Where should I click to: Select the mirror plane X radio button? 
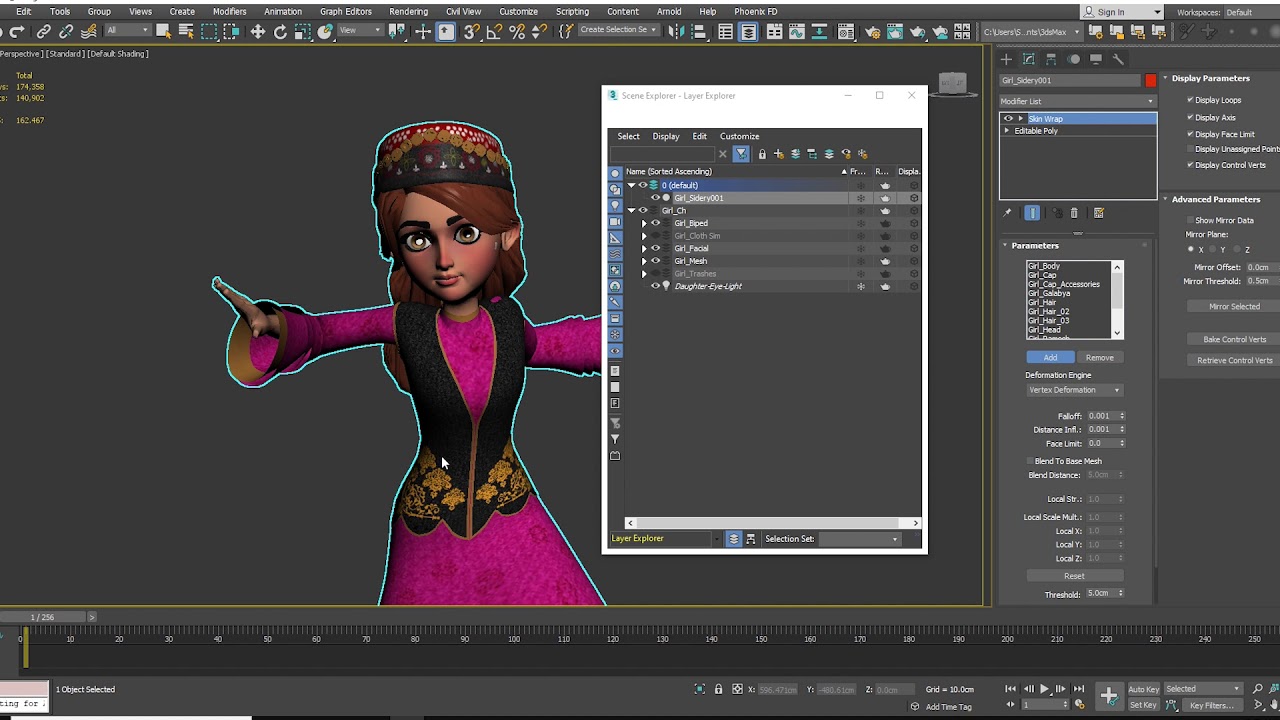1190,249
